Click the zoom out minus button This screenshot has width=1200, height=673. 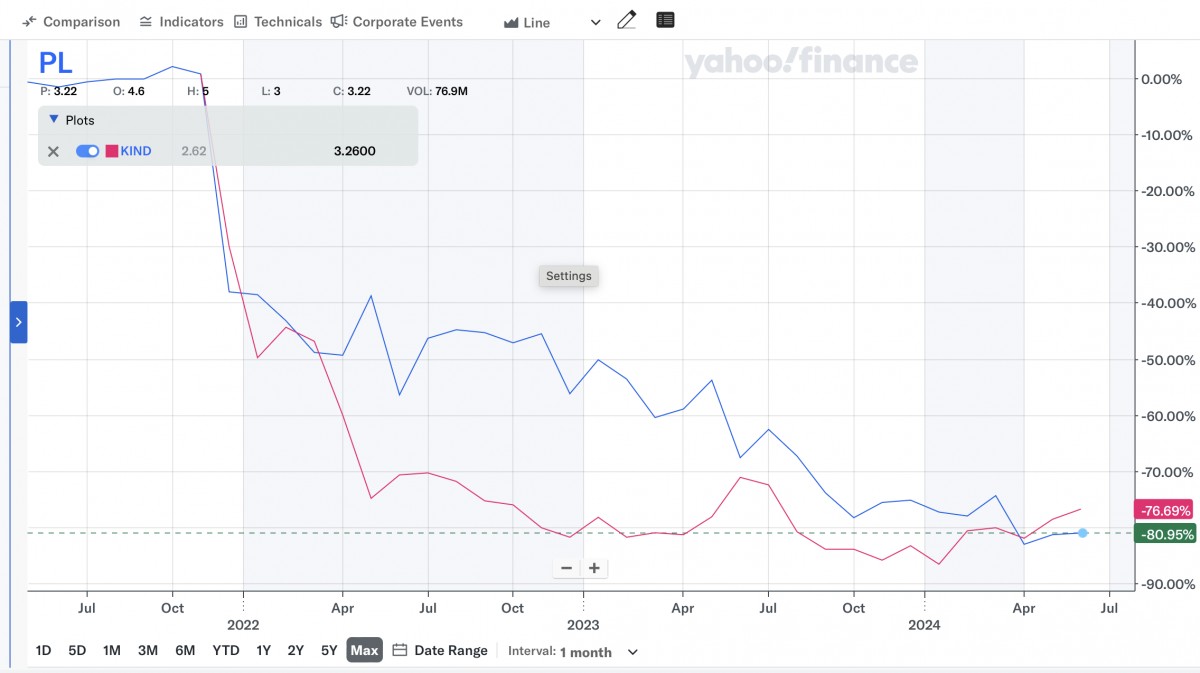(566, 568)
